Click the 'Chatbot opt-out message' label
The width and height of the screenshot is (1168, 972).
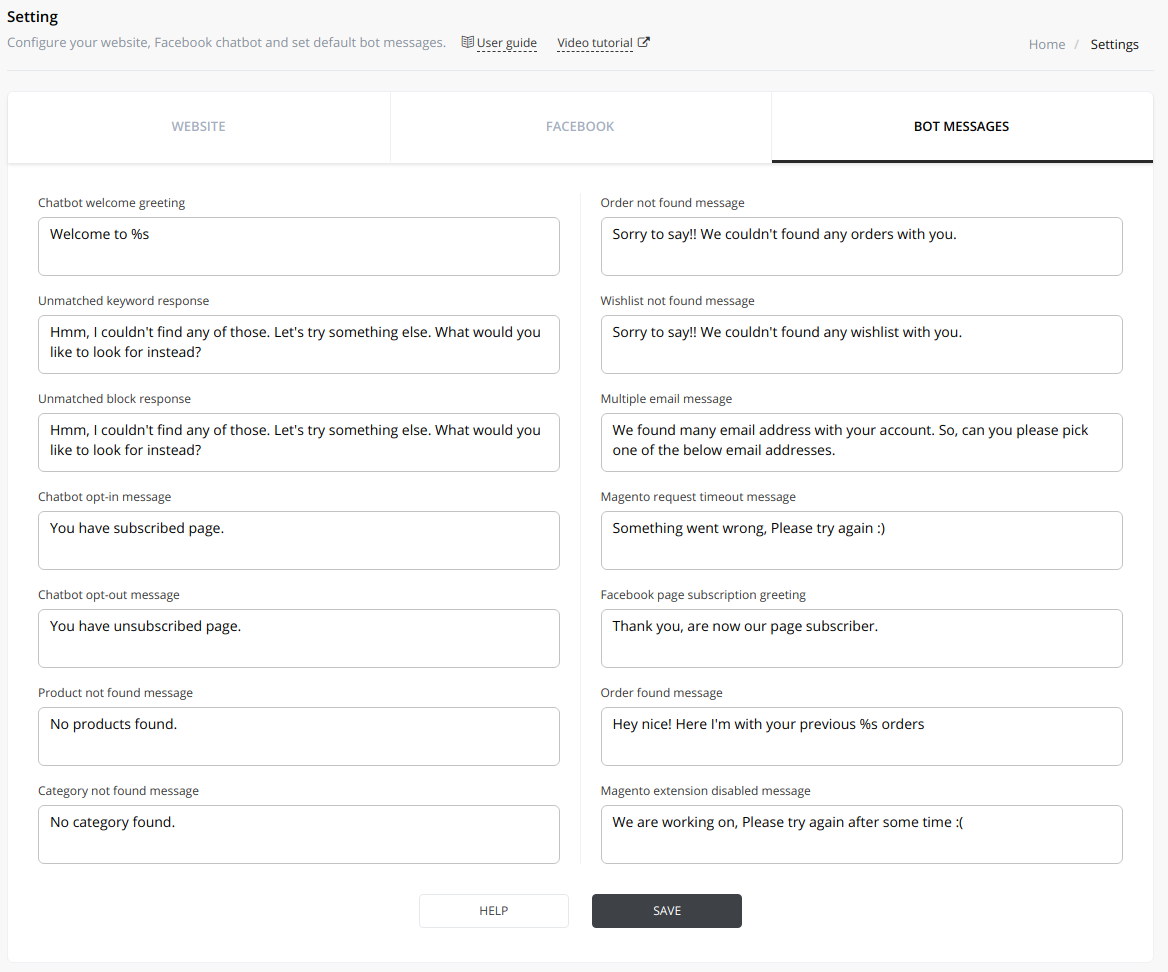[109, 595]
